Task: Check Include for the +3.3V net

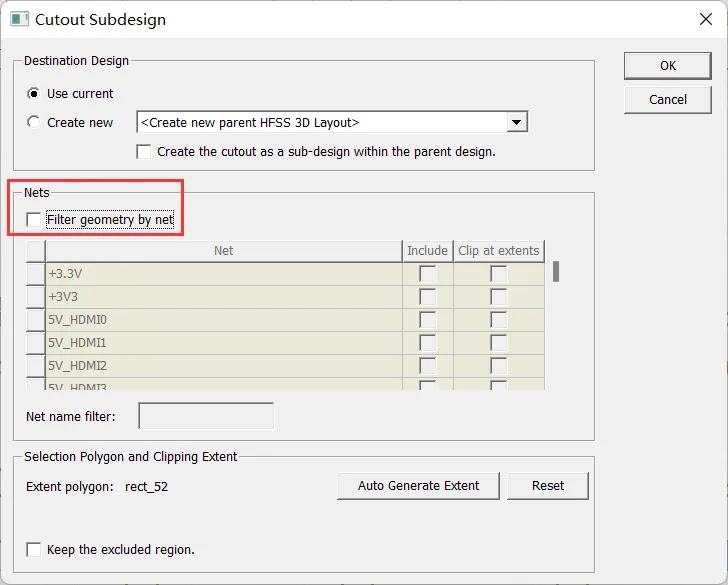Action: coord(428,274)
